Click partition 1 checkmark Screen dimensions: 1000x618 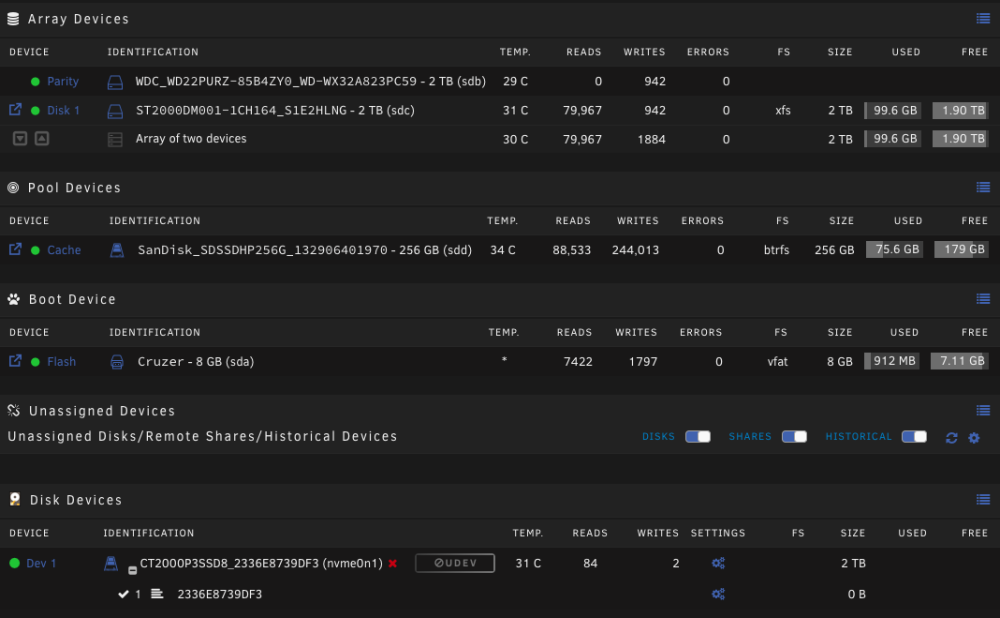[x=123, y=594]
